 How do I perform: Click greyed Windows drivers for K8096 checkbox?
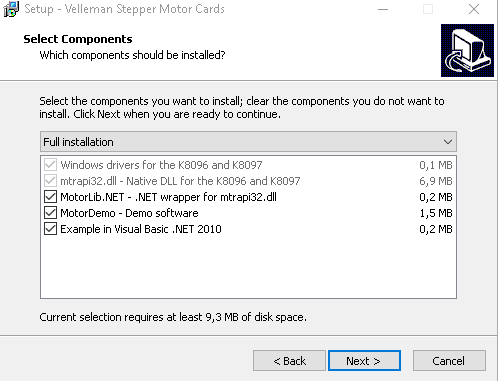[50, 165]
